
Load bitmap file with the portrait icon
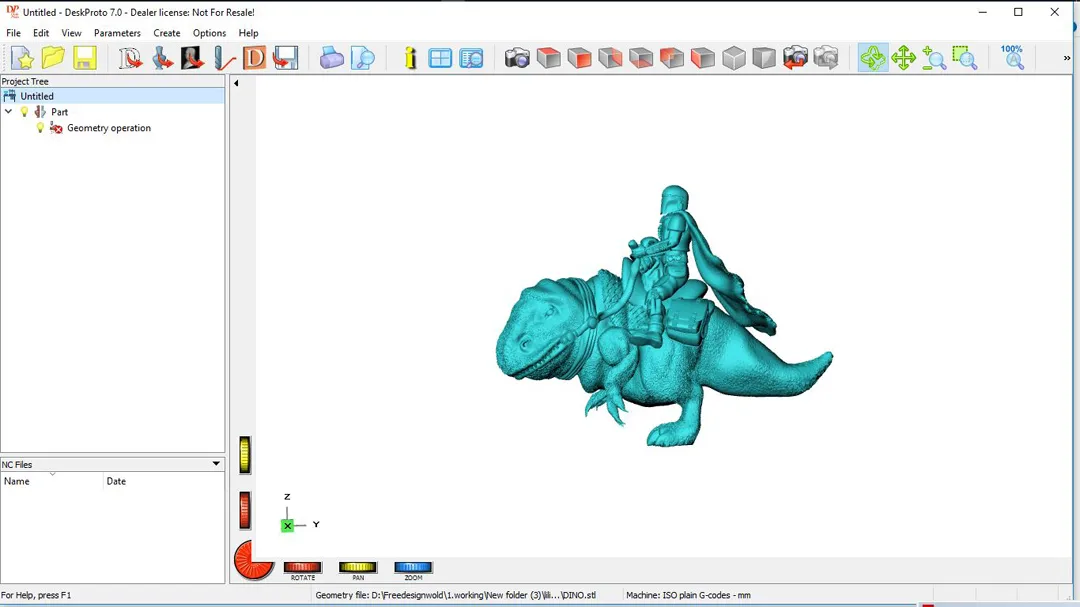192,58
